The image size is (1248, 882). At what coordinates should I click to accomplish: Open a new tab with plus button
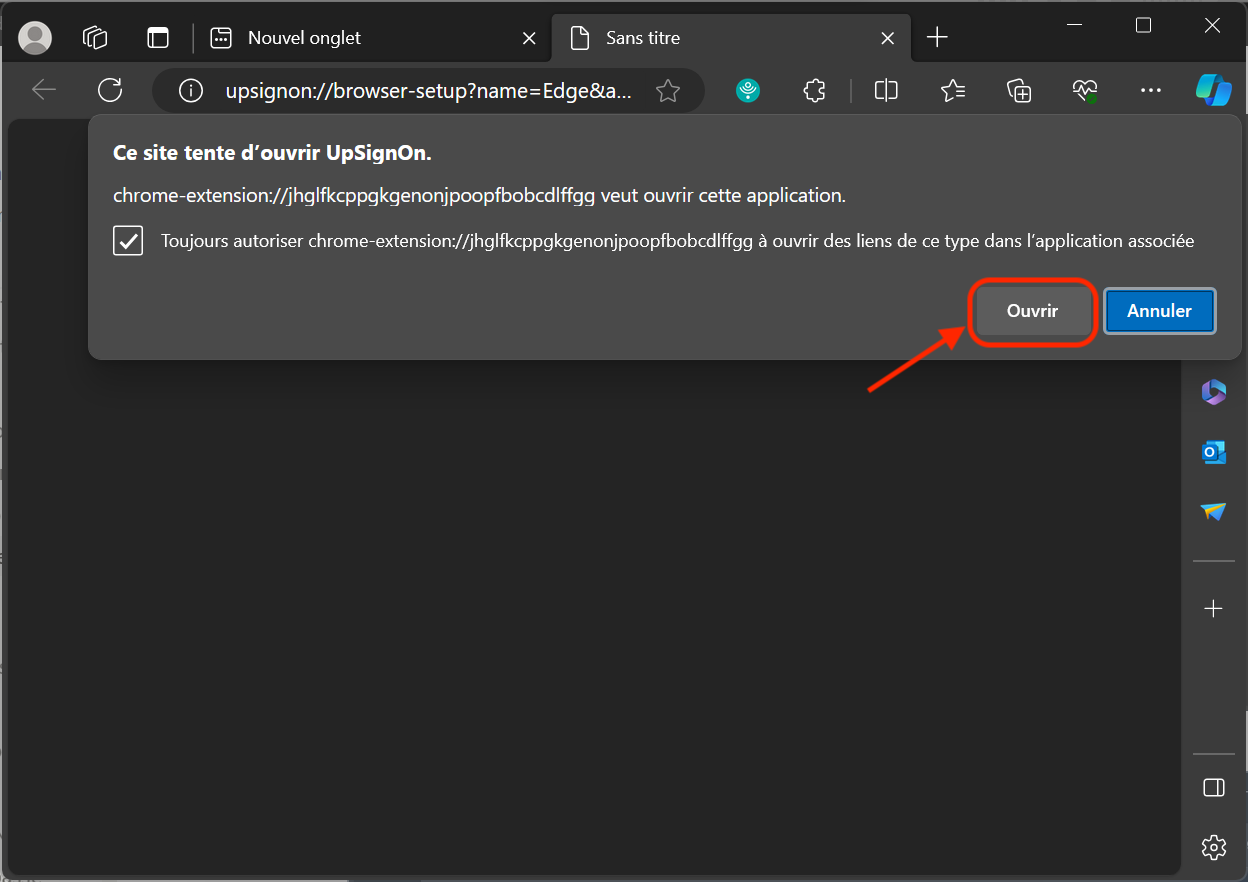click(937, 38)
